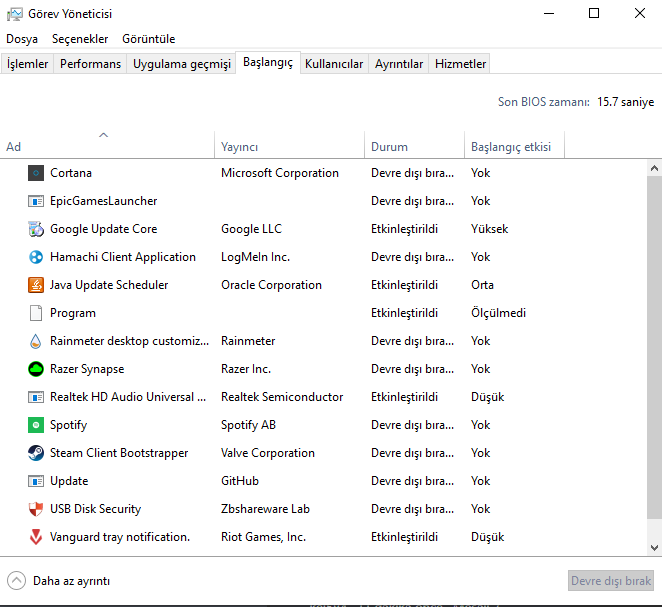Click the Razer Synapse green icon
The image size is (662, 607).
tap(36, 369)
